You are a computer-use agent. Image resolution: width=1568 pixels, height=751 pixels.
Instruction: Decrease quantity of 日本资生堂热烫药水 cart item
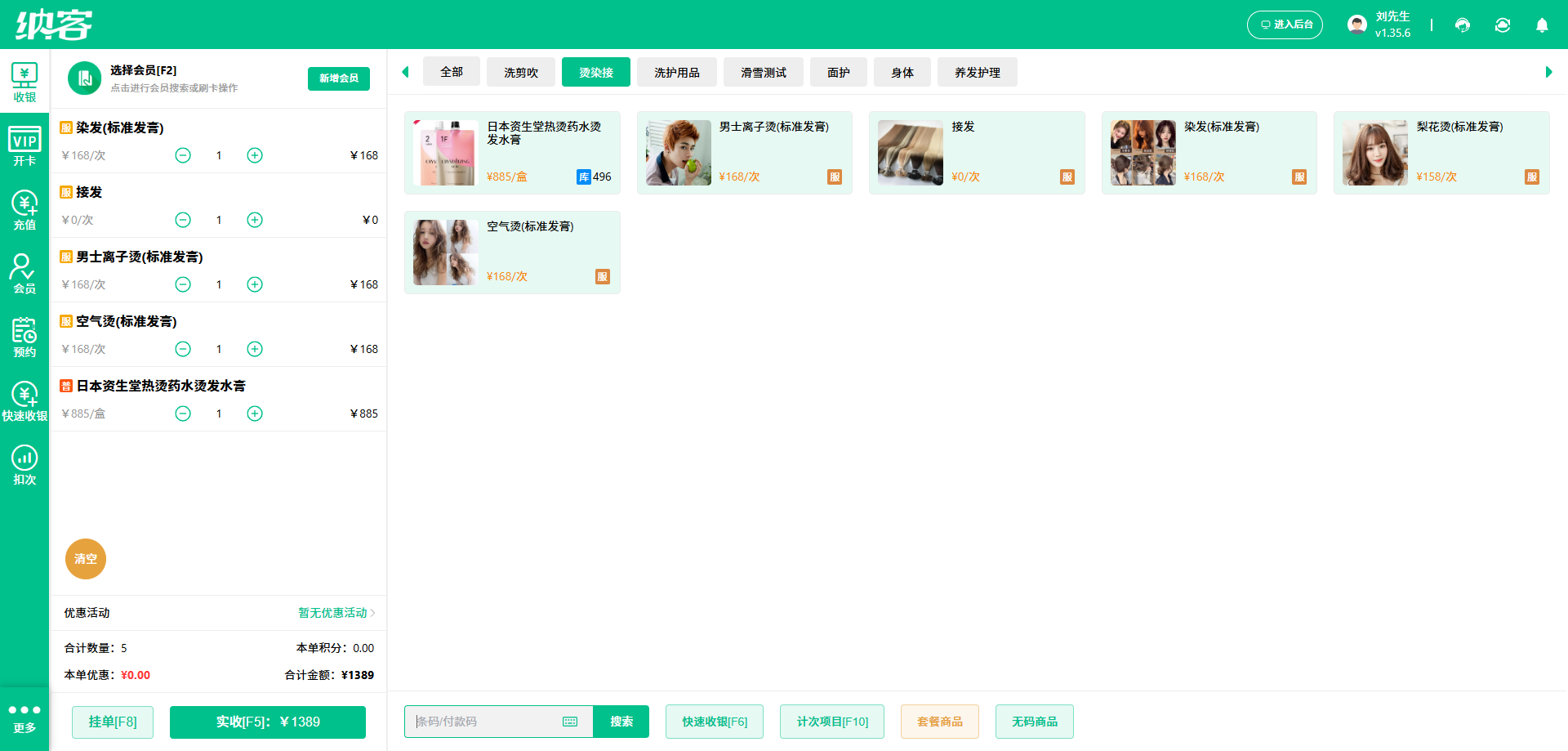[x=183, y=413]
